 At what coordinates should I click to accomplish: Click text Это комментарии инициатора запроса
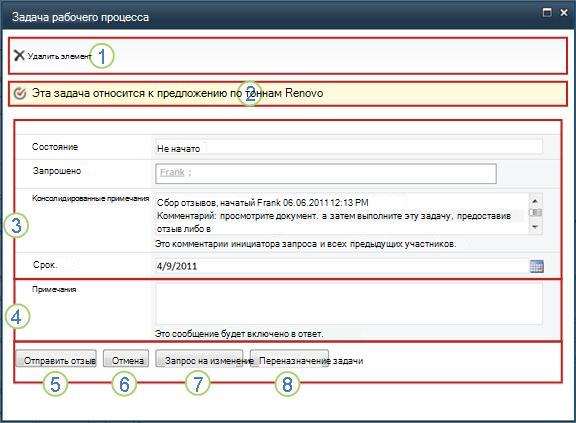pyautogui.click(x=305, y=243)
